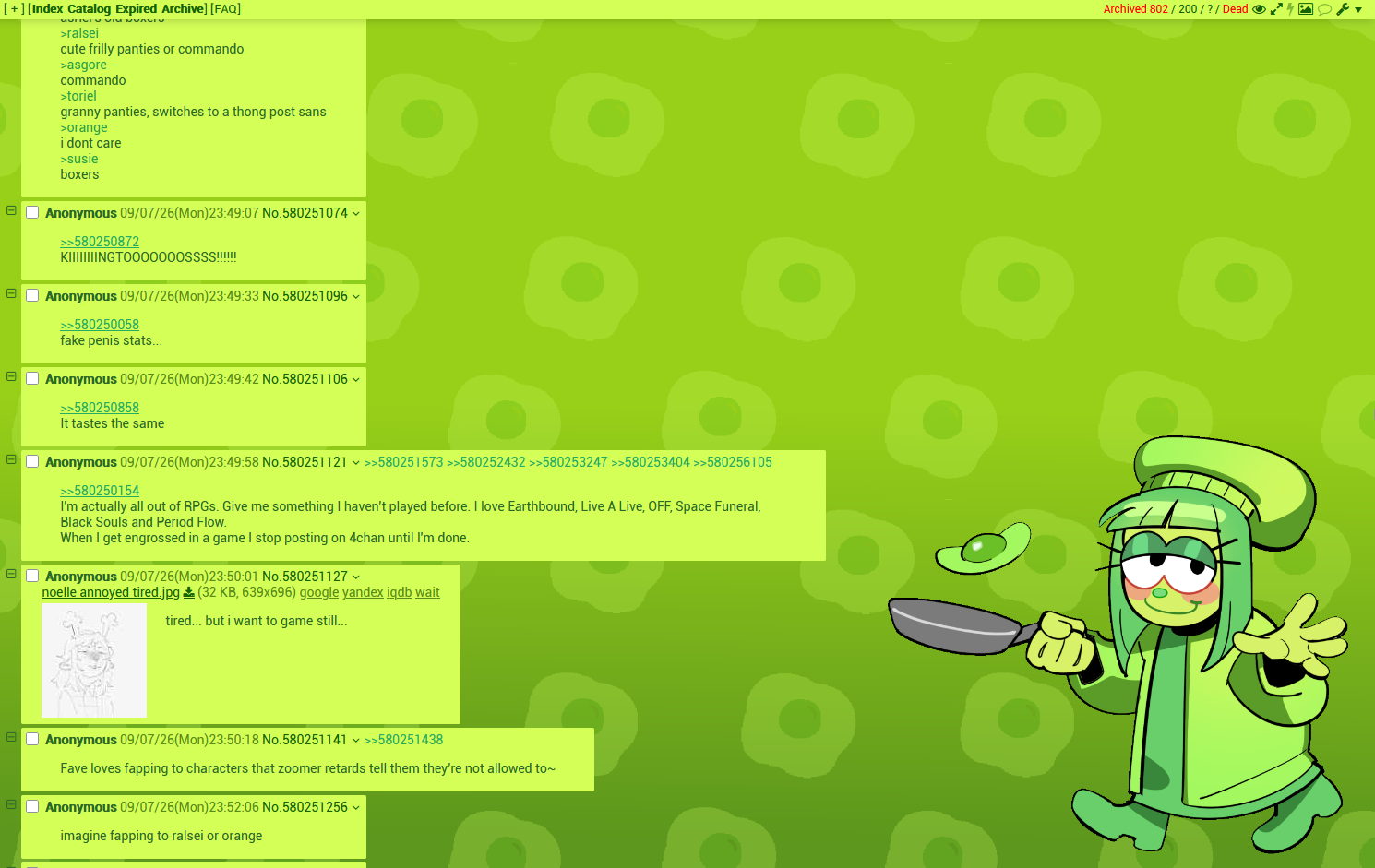Click the lightning bolt updater icon
The height and width of the screenshot is (868, 1375).
point(1290,9)
